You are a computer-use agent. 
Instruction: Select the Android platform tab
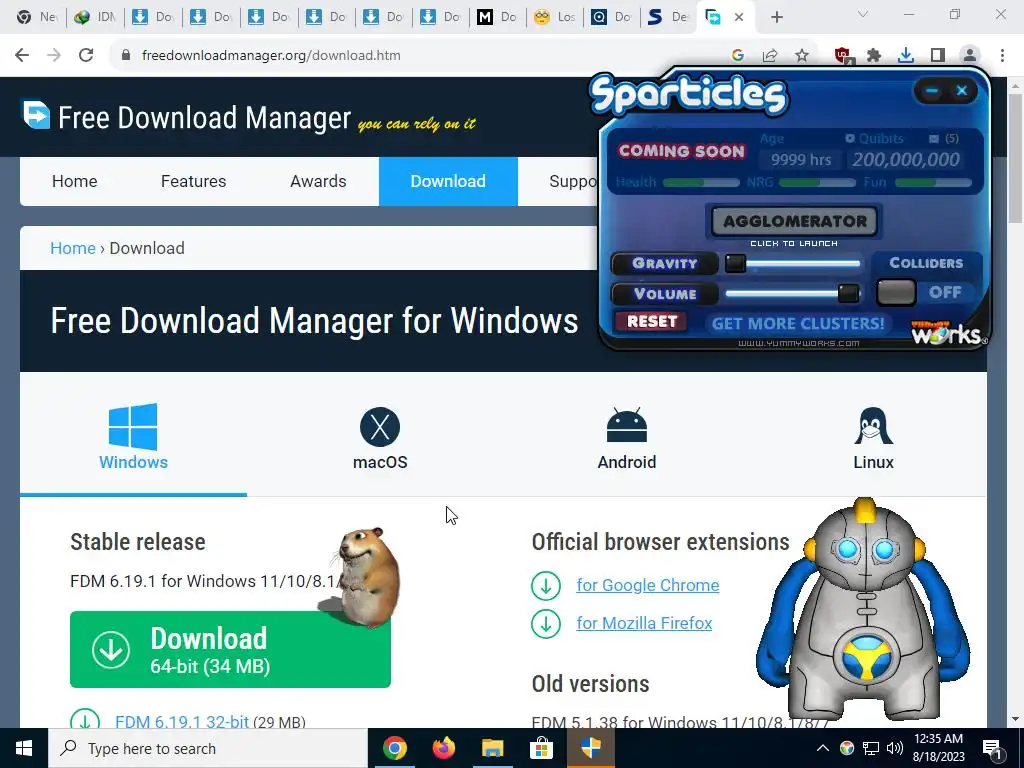tap(627, 438)
